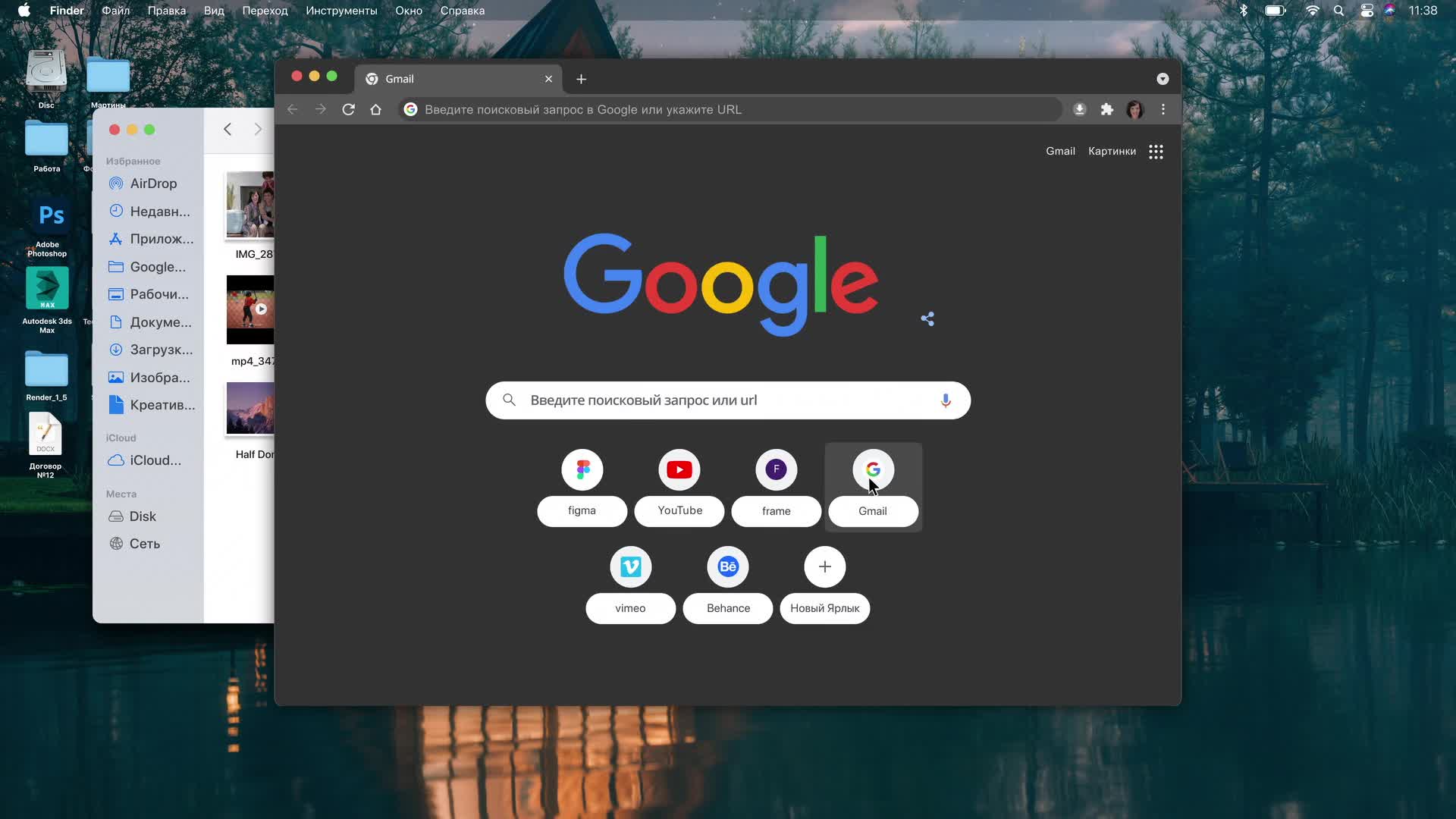Add a new shortcut with plus icon
The height and width of the screenshot is (819, 1456).
(825, 566)
